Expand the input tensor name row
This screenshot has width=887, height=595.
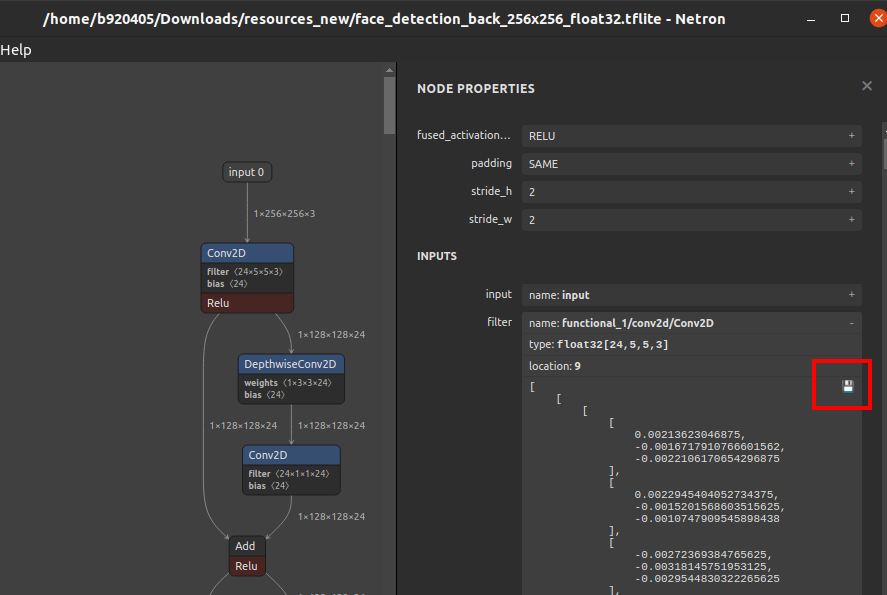click(849, 294)
